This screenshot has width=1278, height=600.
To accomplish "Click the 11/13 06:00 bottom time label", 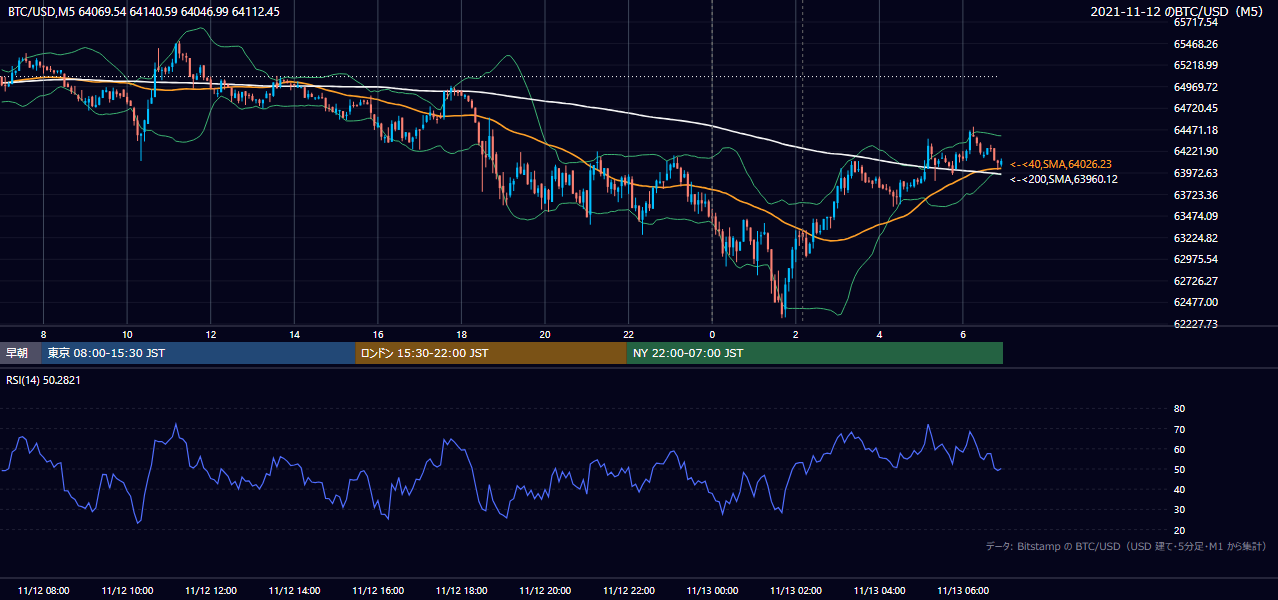I will (x=962, y=590).
